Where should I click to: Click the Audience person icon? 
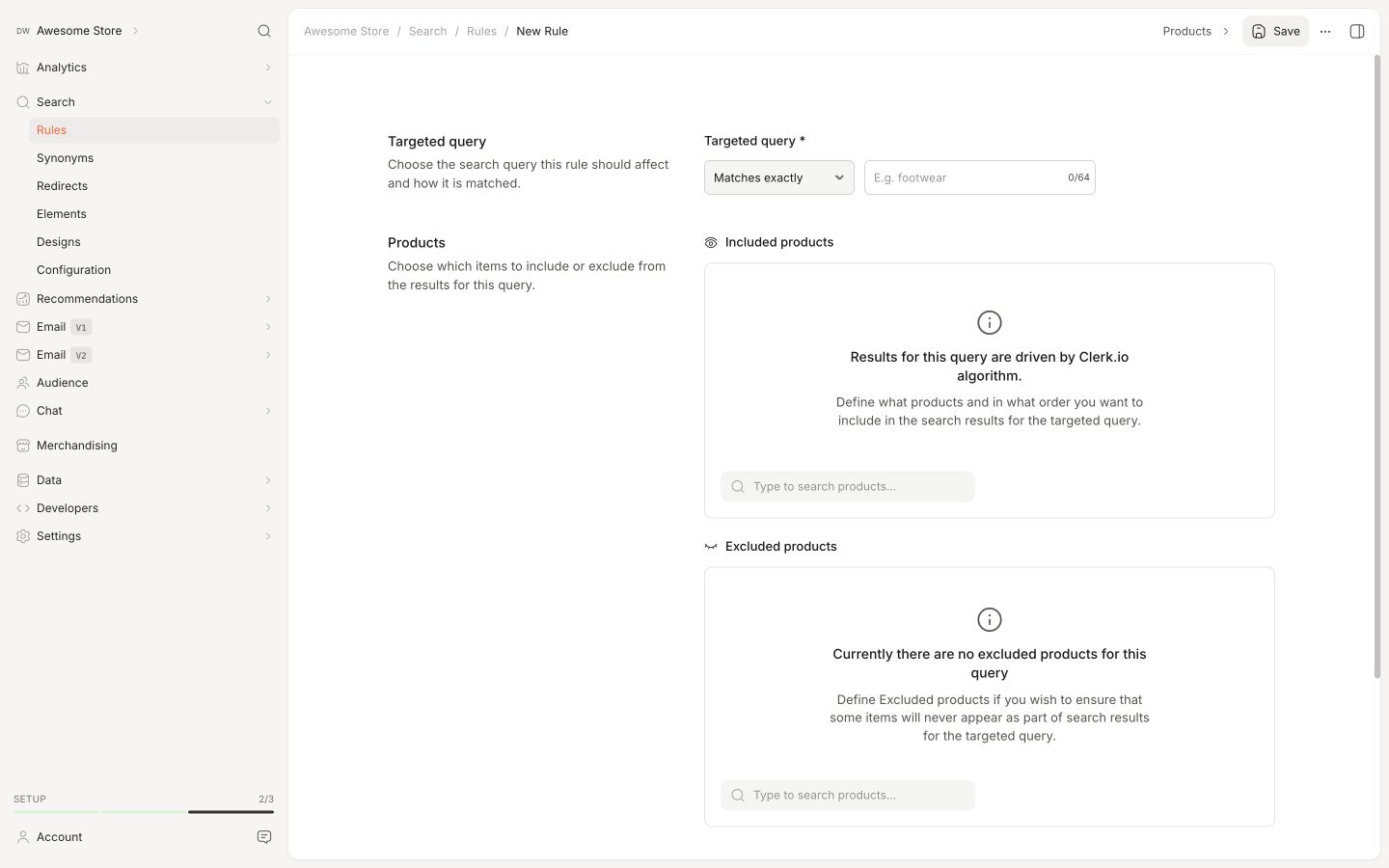(x=23, y=383)
